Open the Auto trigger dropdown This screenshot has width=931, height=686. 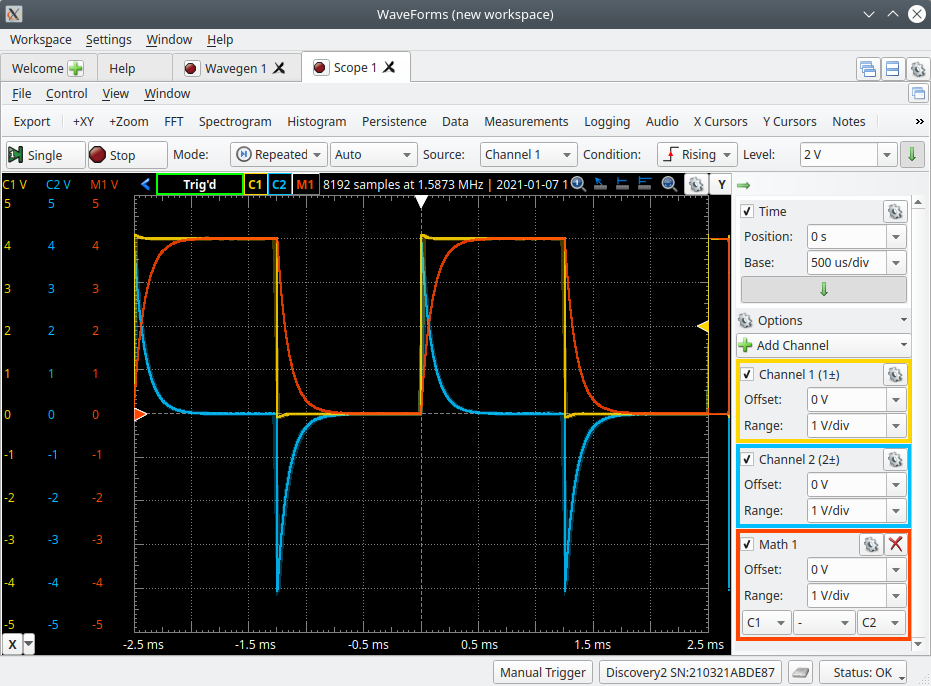[x=373, y=154]
